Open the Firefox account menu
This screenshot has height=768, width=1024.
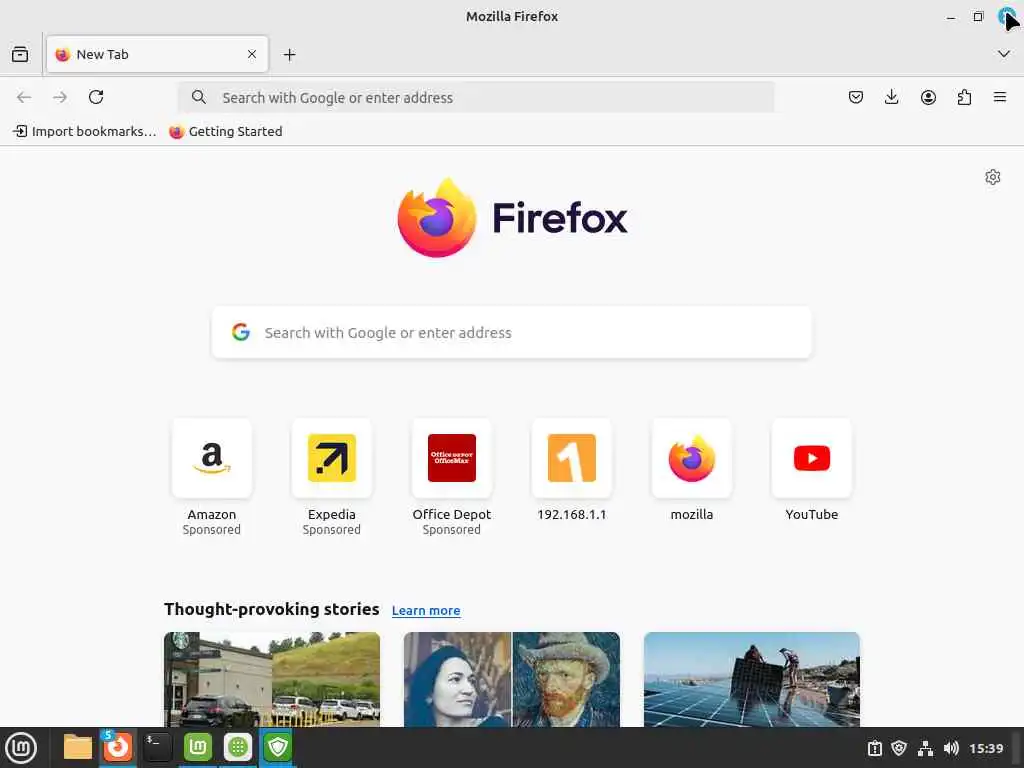tap(928, 97)
